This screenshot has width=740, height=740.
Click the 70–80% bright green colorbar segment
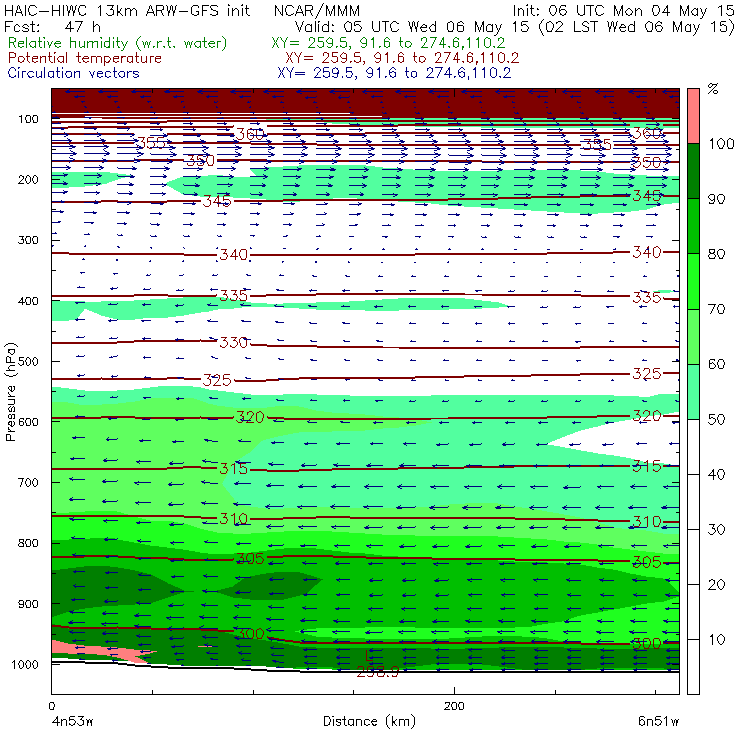pyautogui.click(x=693, y=281)
